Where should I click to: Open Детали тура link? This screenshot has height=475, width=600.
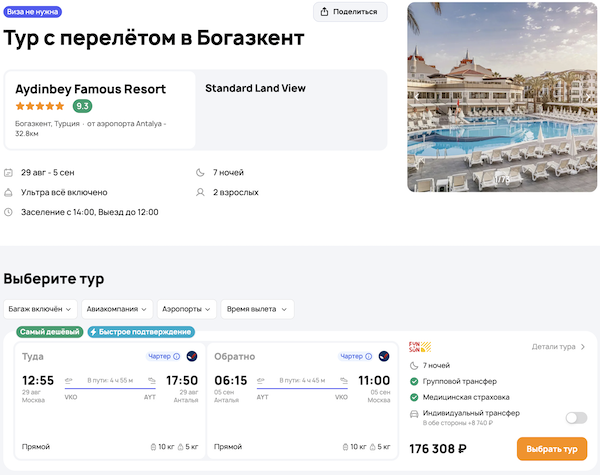tap(558, 347)
